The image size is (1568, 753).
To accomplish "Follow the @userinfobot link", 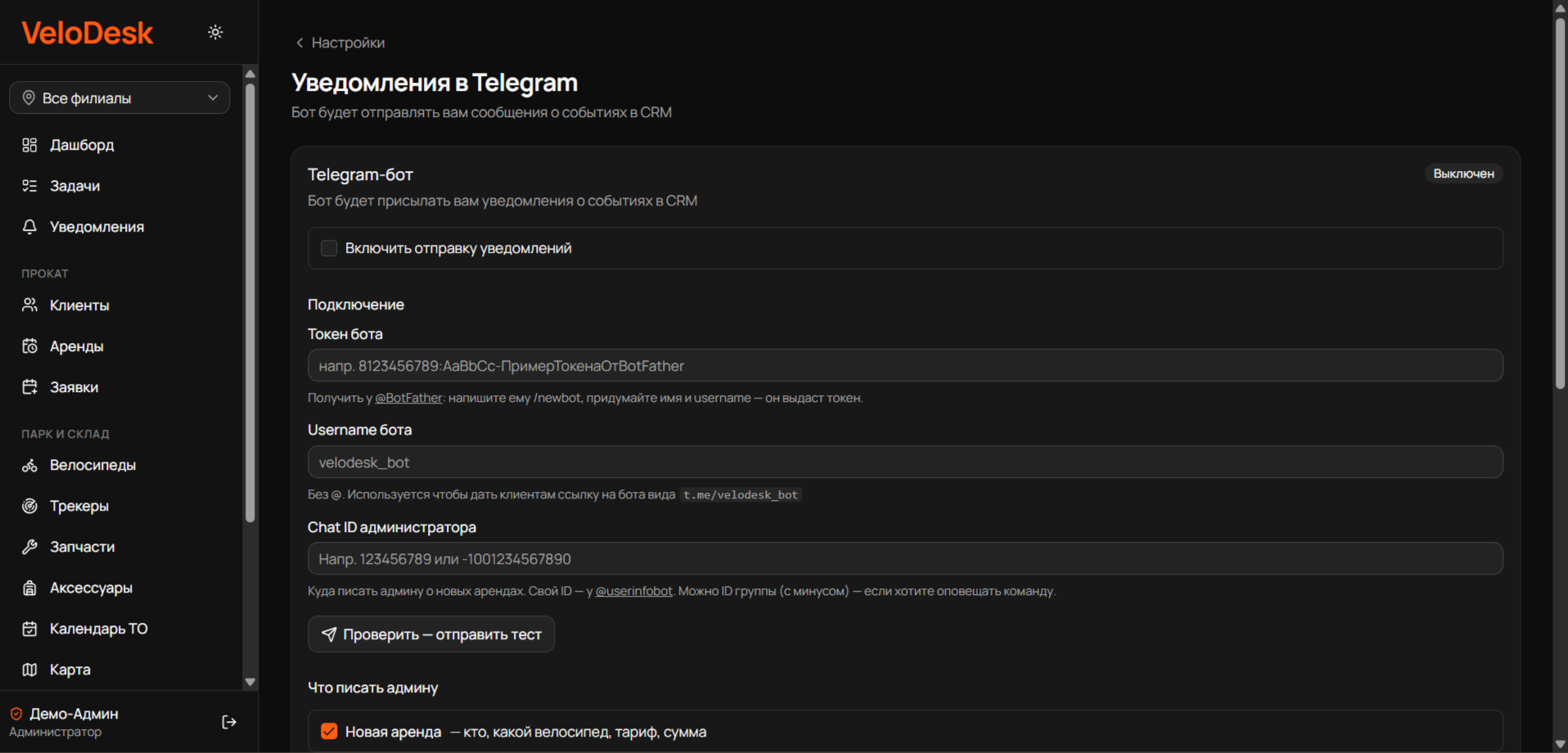I will 633,591.
